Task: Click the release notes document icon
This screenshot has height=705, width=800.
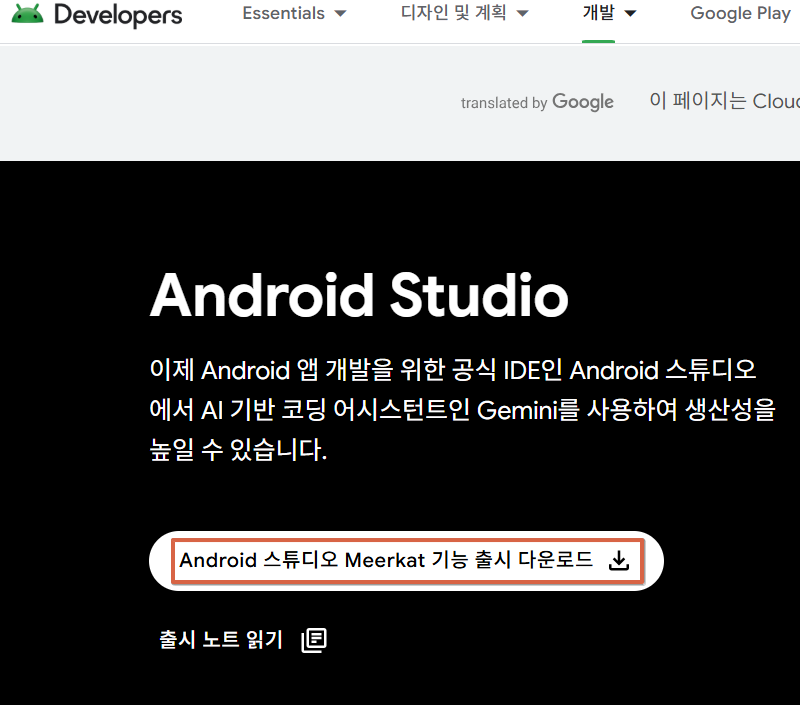Action: (314, 640)
